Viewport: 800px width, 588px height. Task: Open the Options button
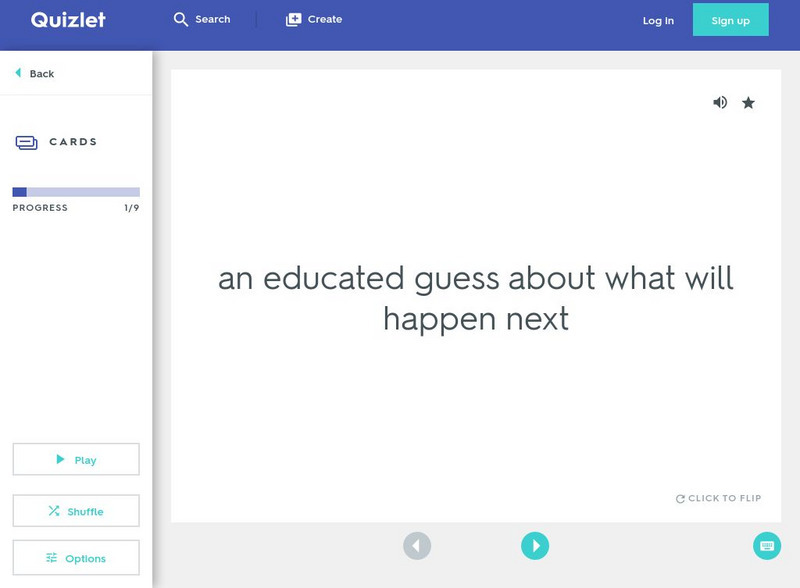tap(76, 558)
